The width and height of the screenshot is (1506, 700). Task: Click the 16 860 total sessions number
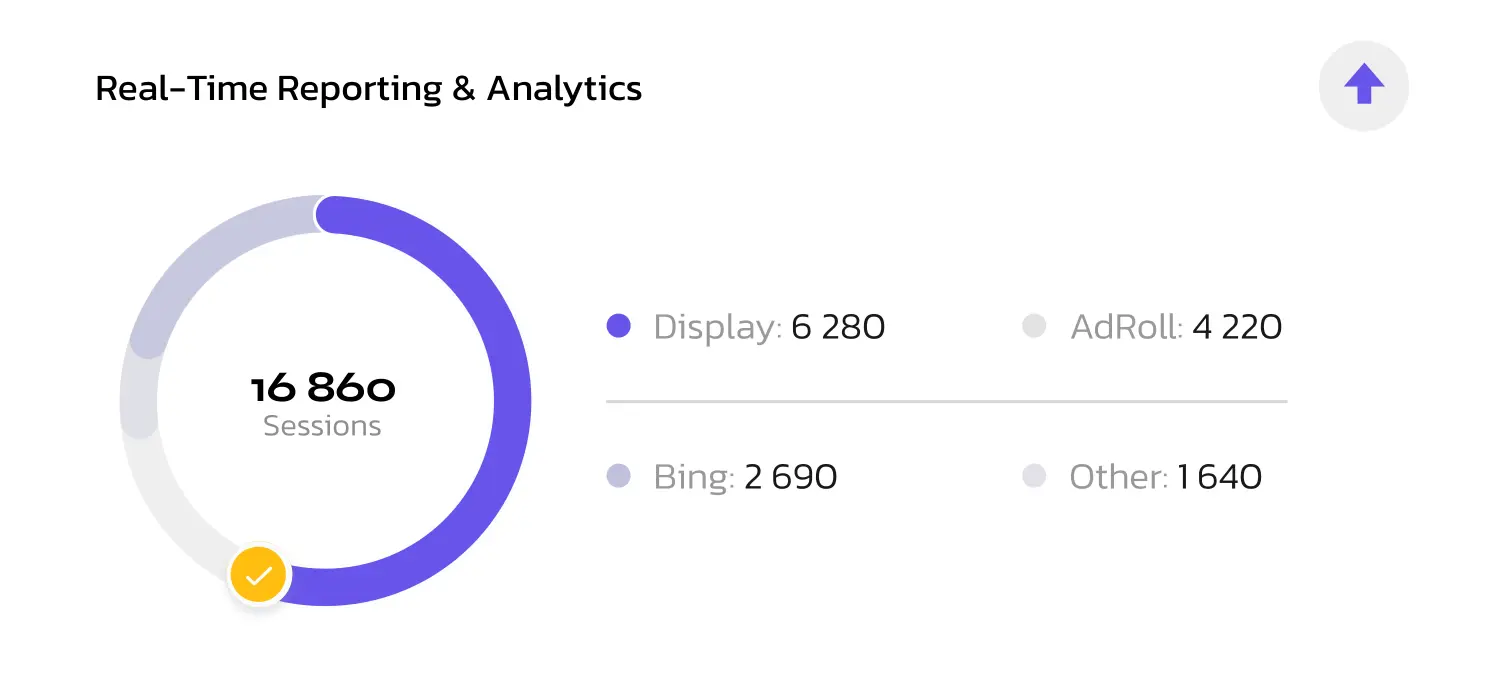[323, 388]
